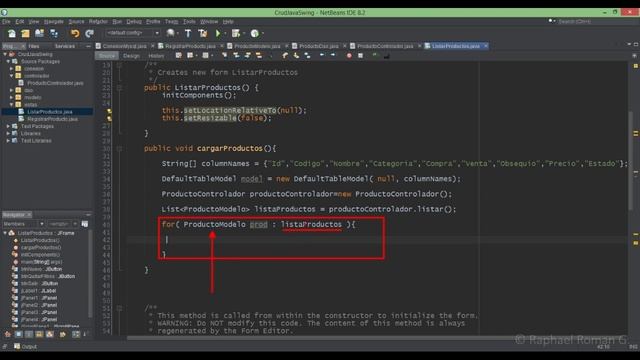Switch to the ProductoControlador.java editor tab
The height and width of the screenshot is (360, 640).
pyautogui.click(x=385, y=46)
